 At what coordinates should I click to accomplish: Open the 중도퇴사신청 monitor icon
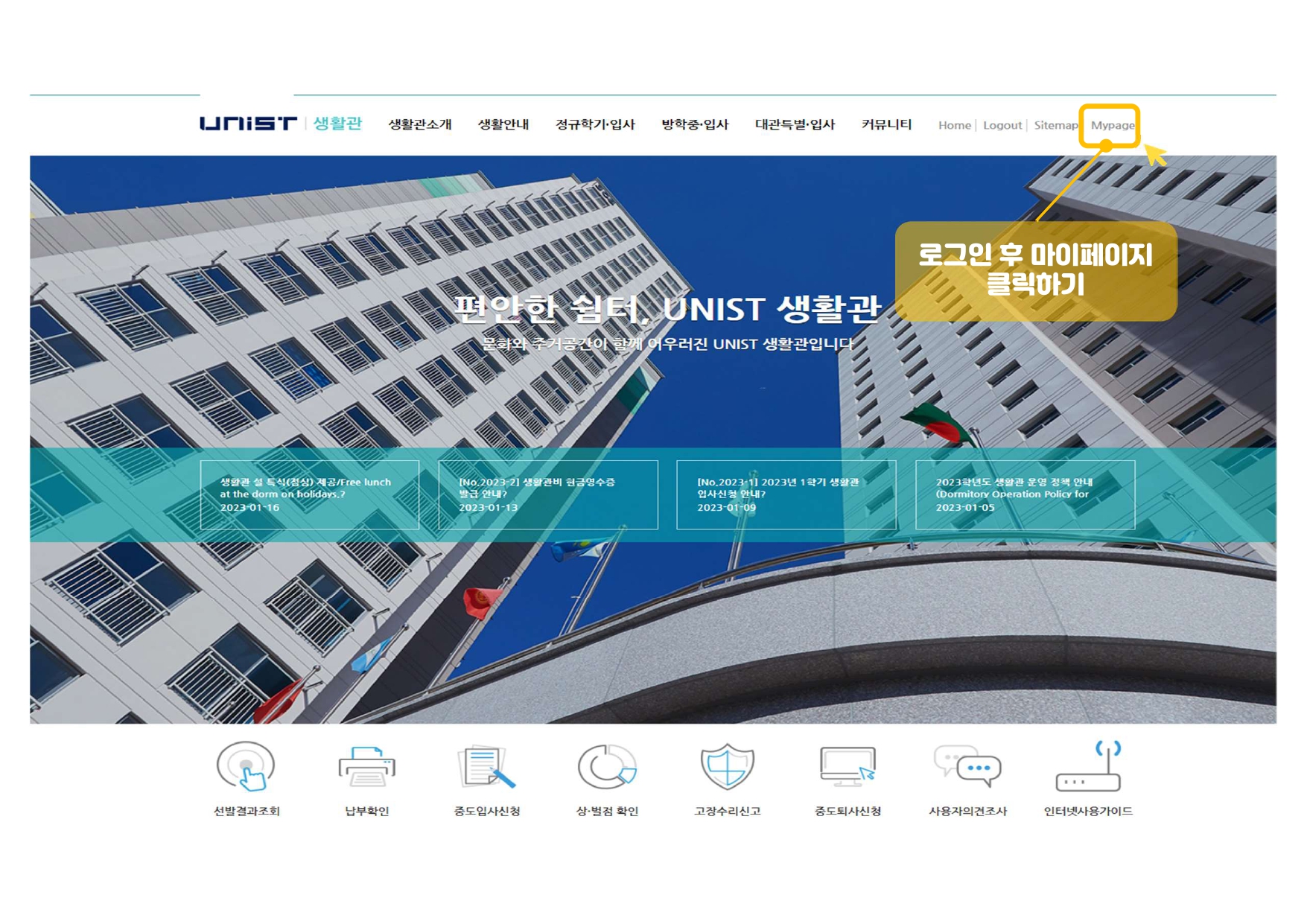(848, 767)
